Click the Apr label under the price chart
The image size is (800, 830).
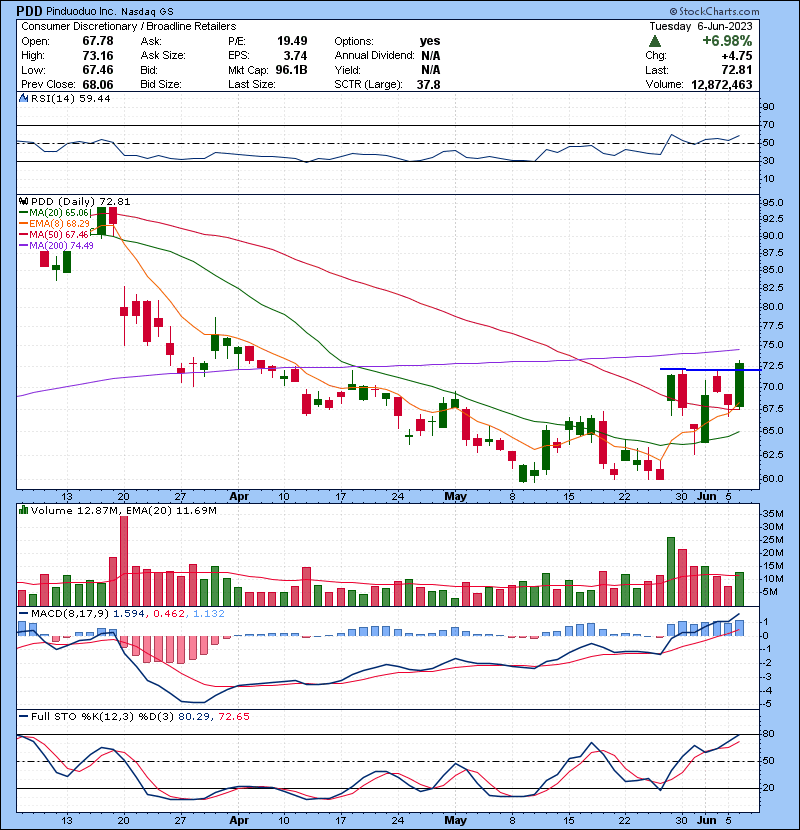pyautogui.click(x=239, y=497)
